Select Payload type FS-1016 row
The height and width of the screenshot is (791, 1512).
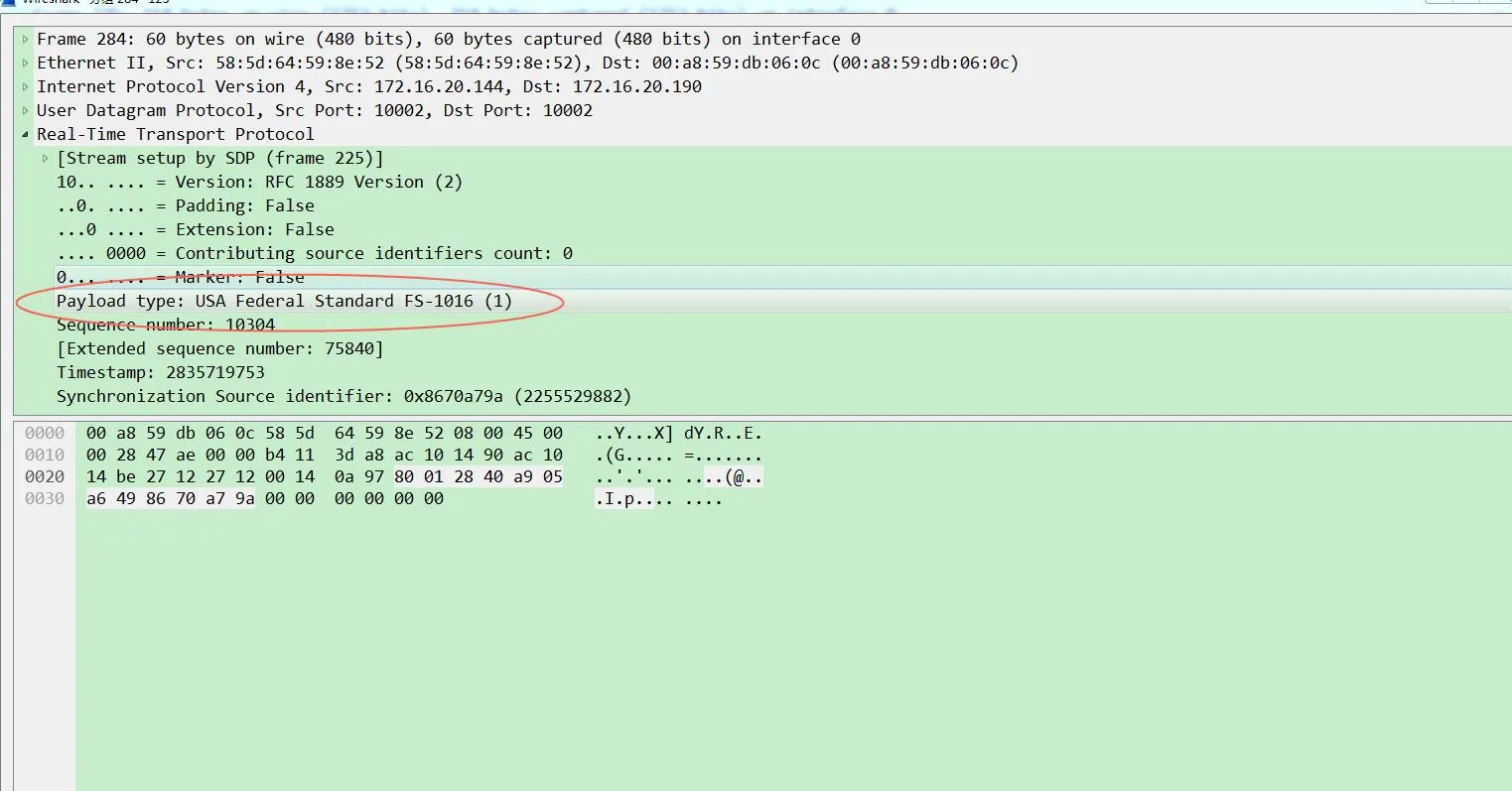click(284, 301)
